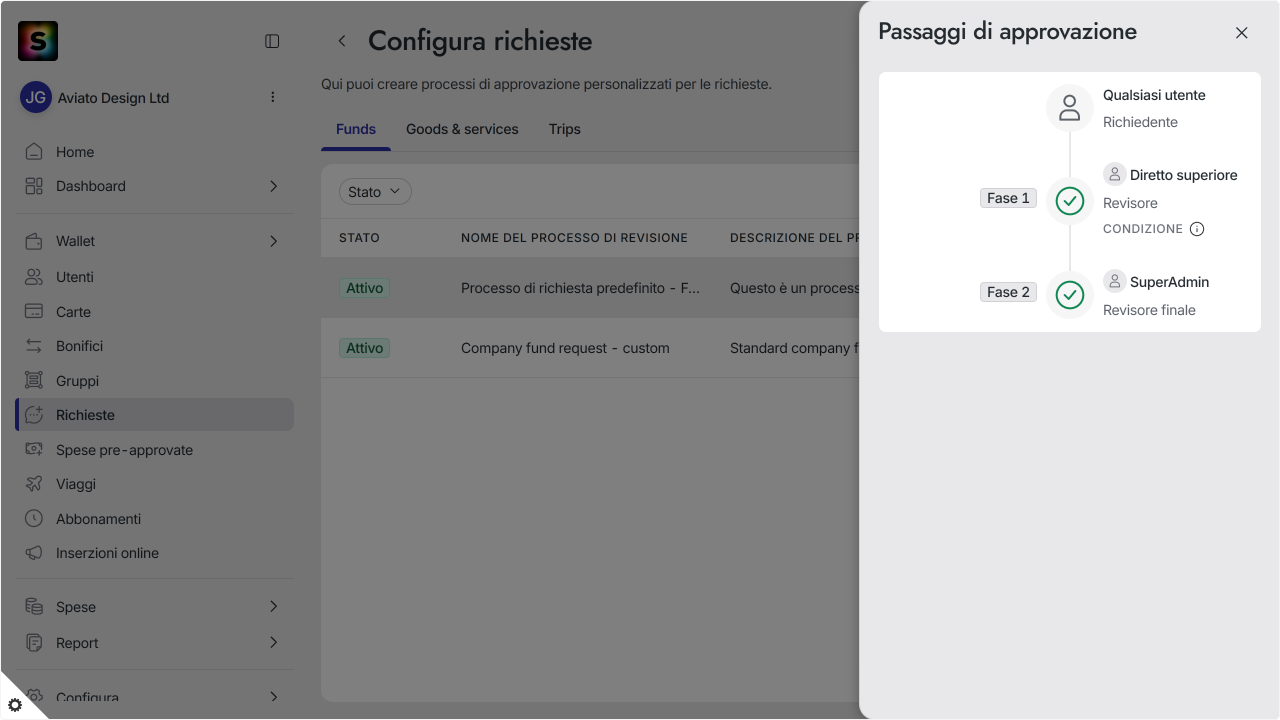Click the Diretto superiore small avatar icon
Viewport: 1280px width, 720px height.
pos(1115,174)
